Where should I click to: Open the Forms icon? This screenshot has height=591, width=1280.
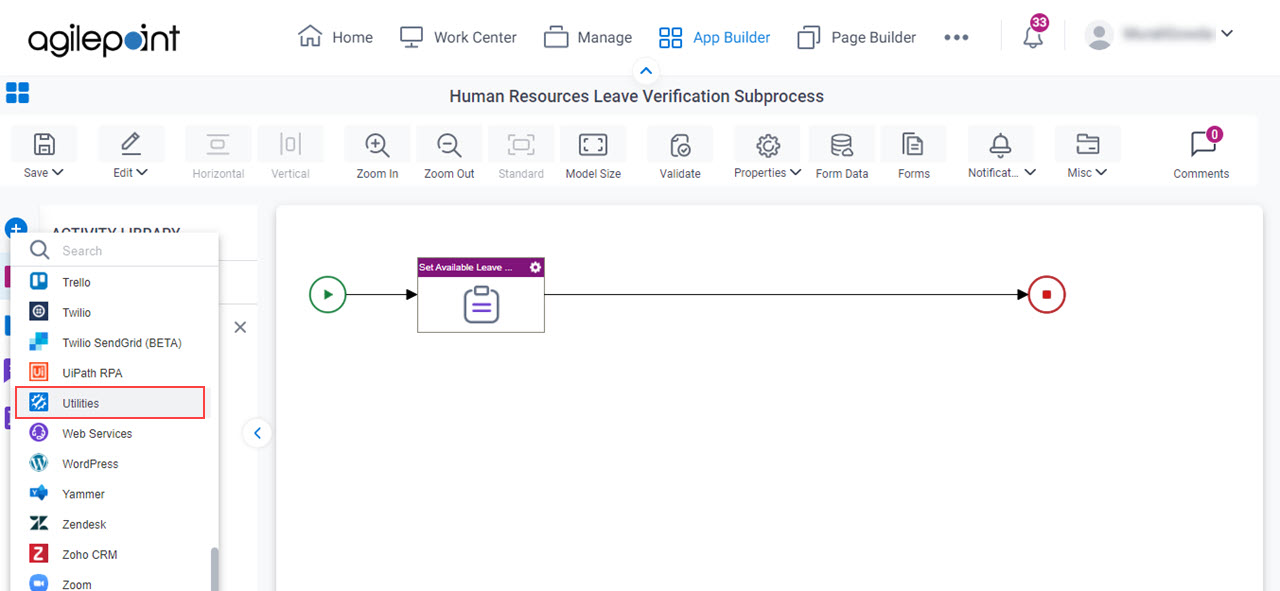coord(913,145)
